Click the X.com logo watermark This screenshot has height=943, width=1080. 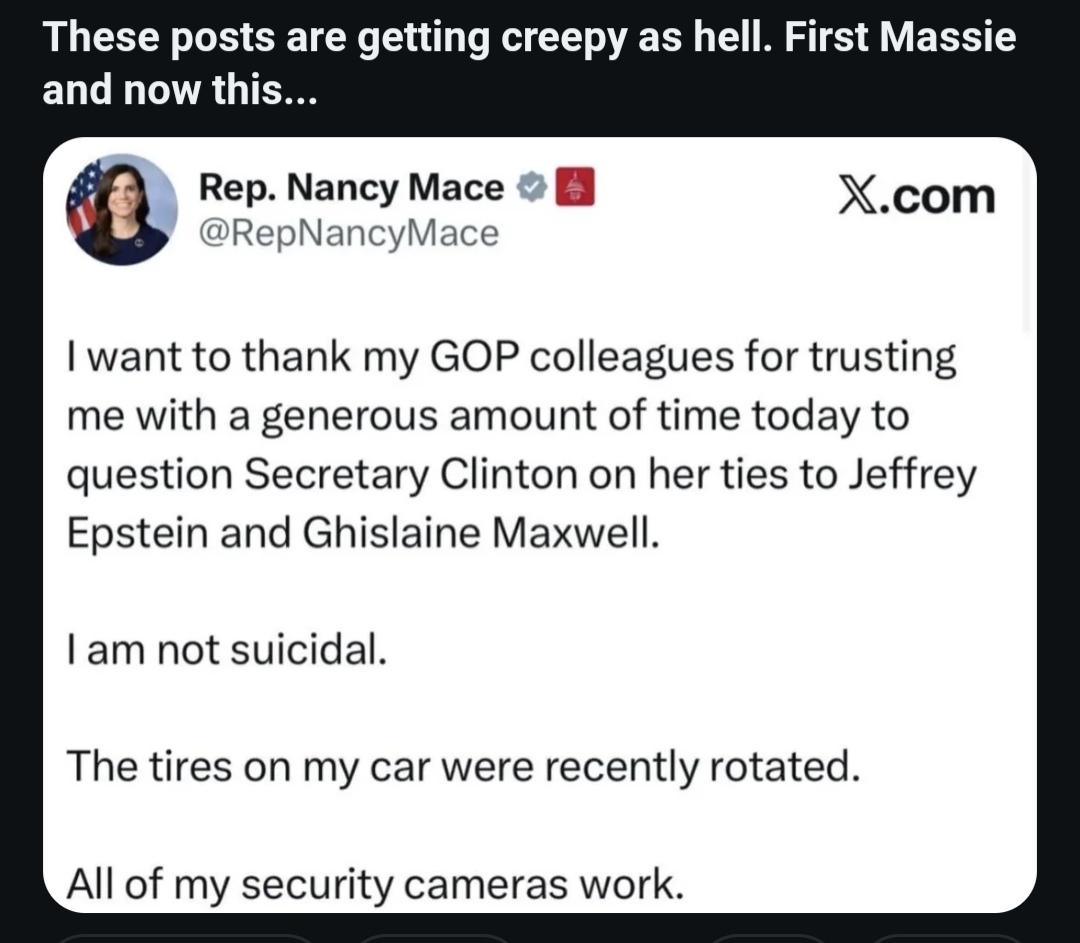(x=917, y=197)
